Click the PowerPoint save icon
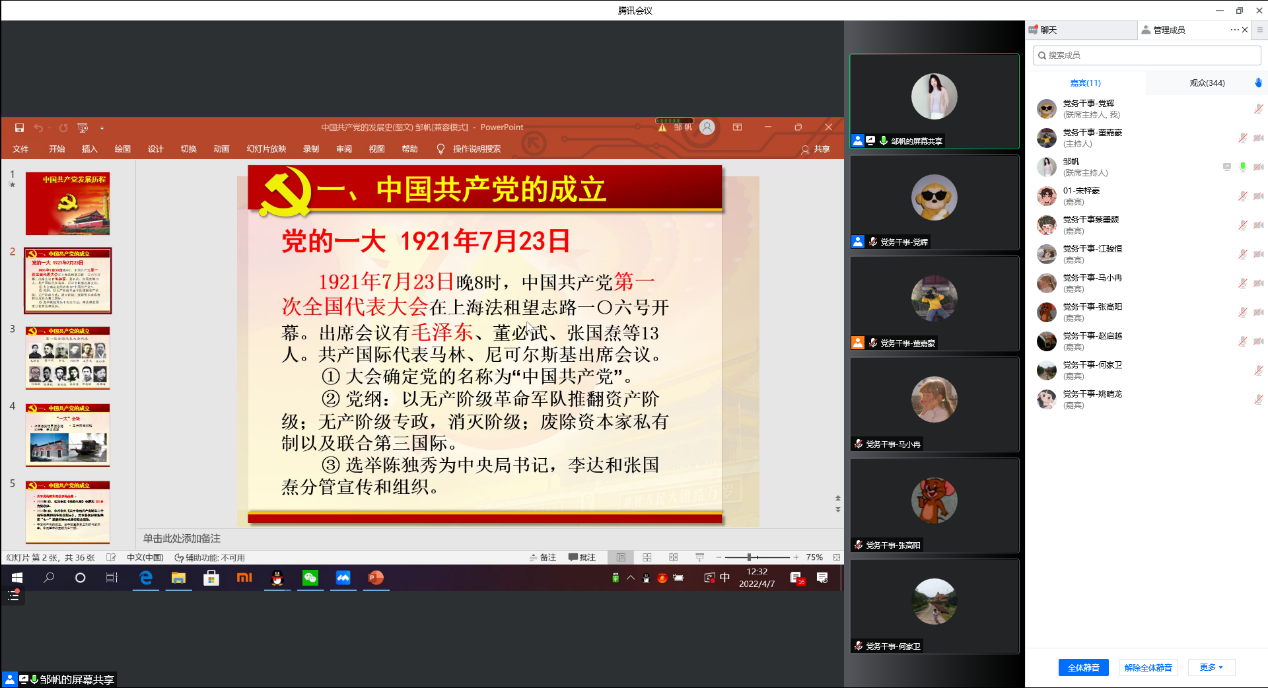 19,128
